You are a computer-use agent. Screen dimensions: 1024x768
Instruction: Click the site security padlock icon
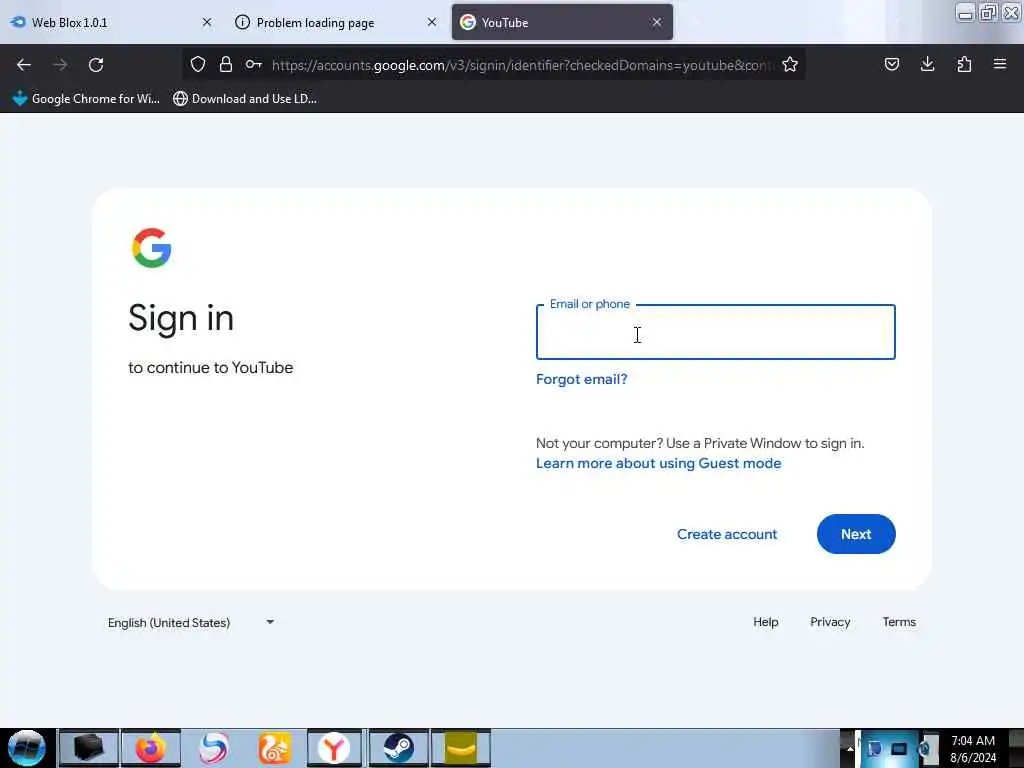tap(226, 64)
